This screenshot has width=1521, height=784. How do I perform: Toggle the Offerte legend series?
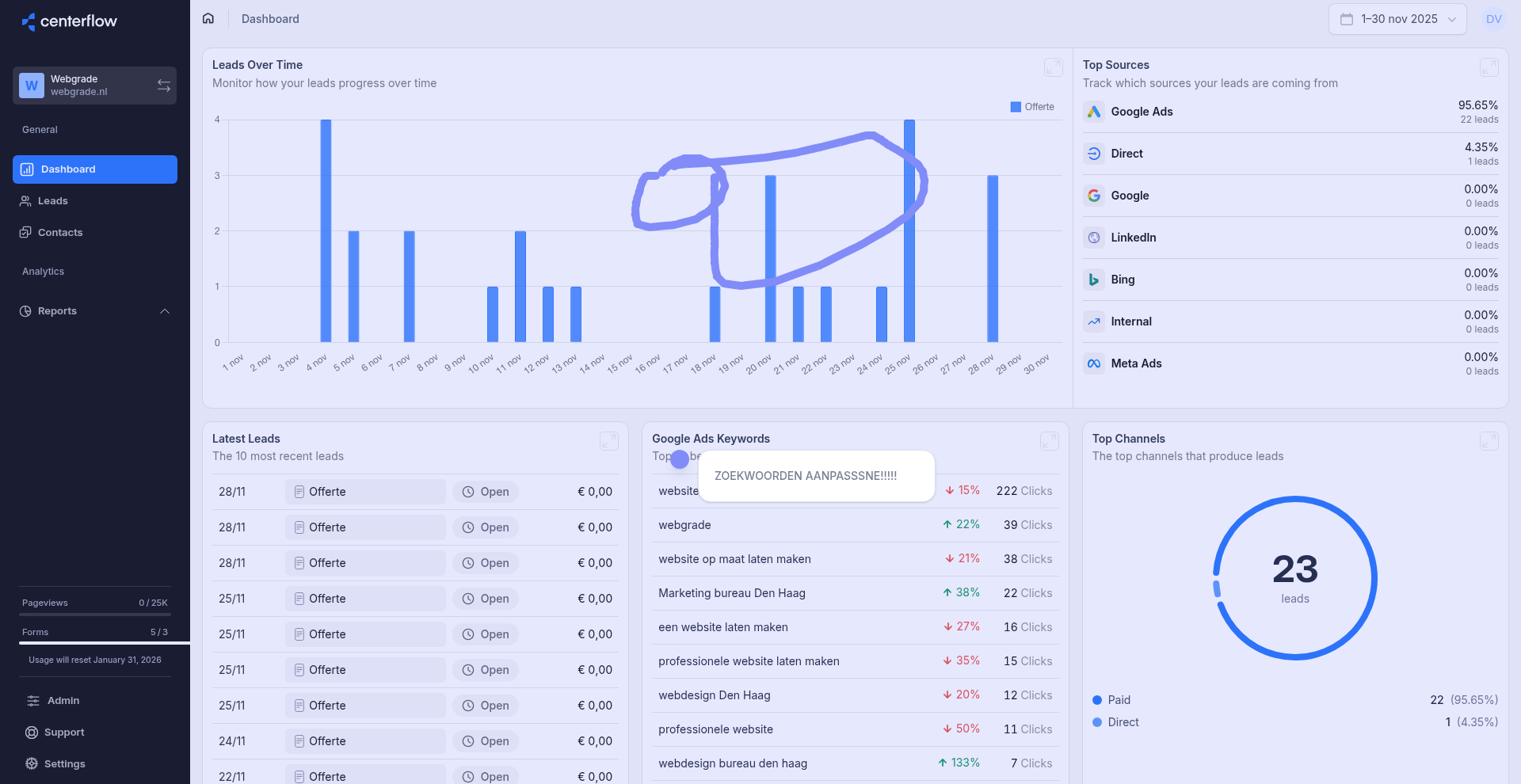(x=1032, y=107)
